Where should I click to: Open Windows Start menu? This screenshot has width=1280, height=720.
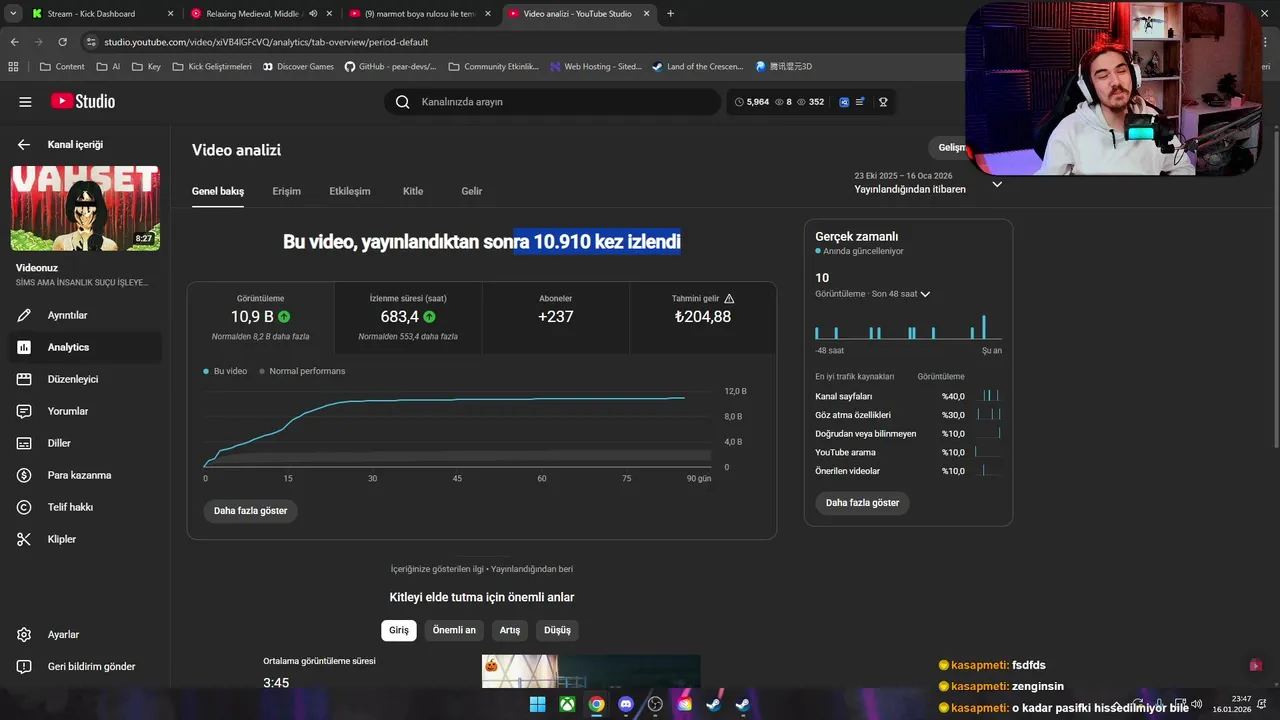pyautogui.click(x=538, y=704)
